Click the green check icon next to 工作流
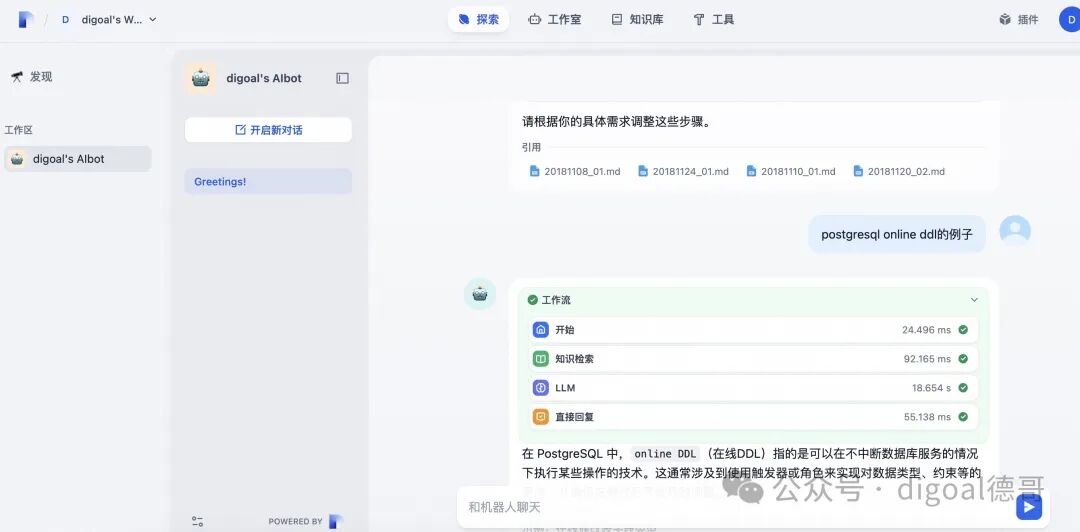The image size is (1080, 532). click(532, 300)
